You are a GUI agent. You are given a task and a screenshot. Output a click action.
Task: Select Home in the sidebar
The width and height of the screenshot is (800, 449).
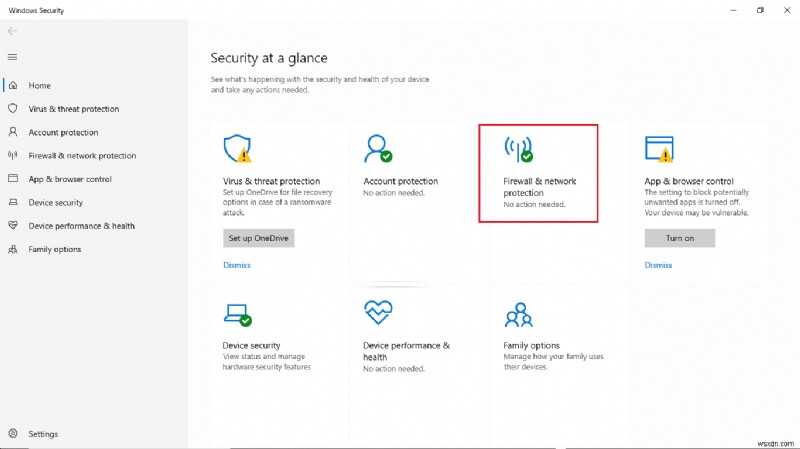39,86
